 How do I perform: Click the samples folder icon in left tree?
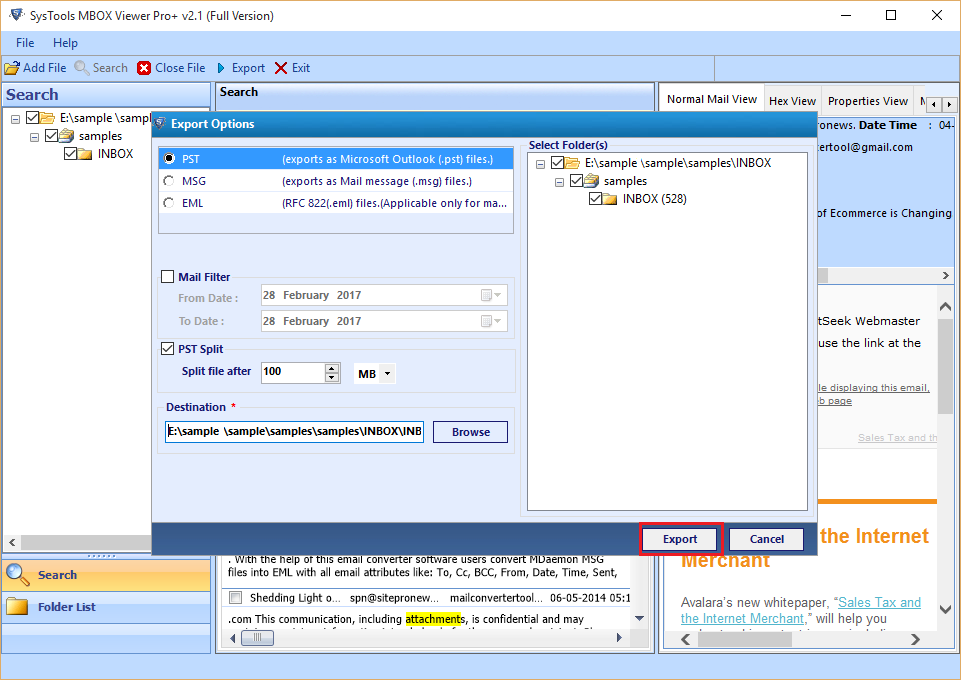click(67, 136)
